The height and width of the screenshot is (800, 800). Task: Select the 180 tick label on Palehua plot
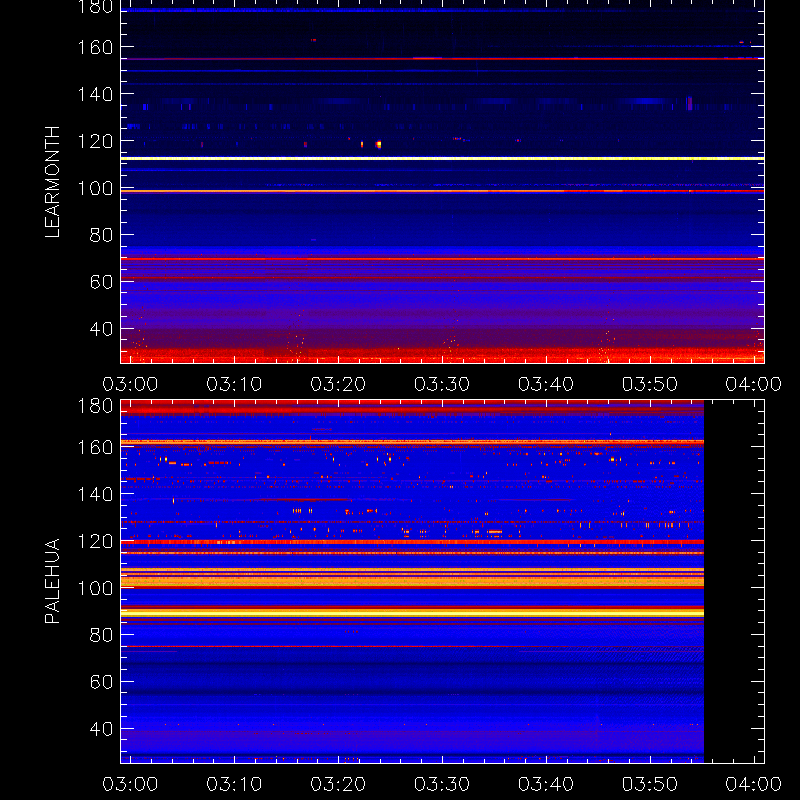coord(95,406)
